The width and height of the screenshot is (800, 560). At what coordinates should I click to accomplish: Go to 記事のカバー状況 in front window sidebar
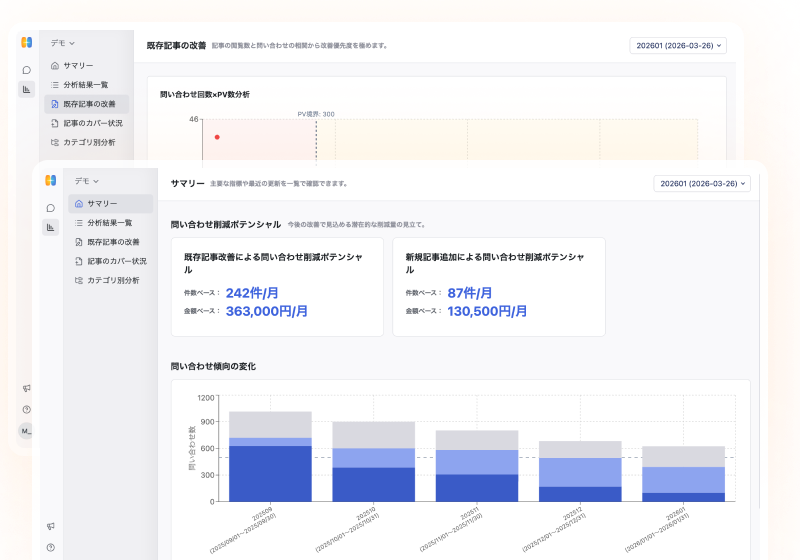(111, 261)
